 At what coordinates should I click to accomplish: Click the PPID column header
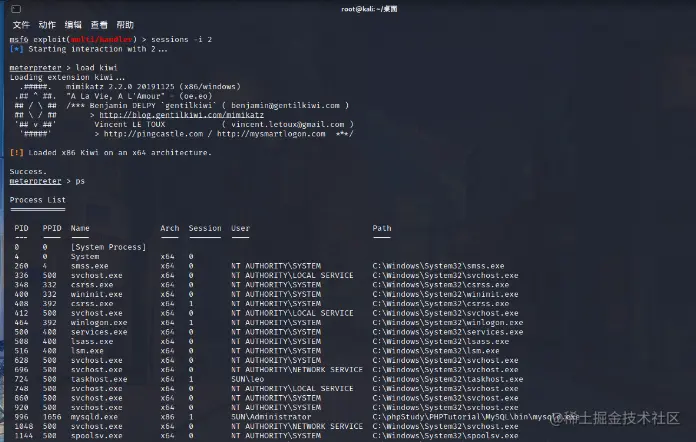pyautogui.click(x=52, y=228)
